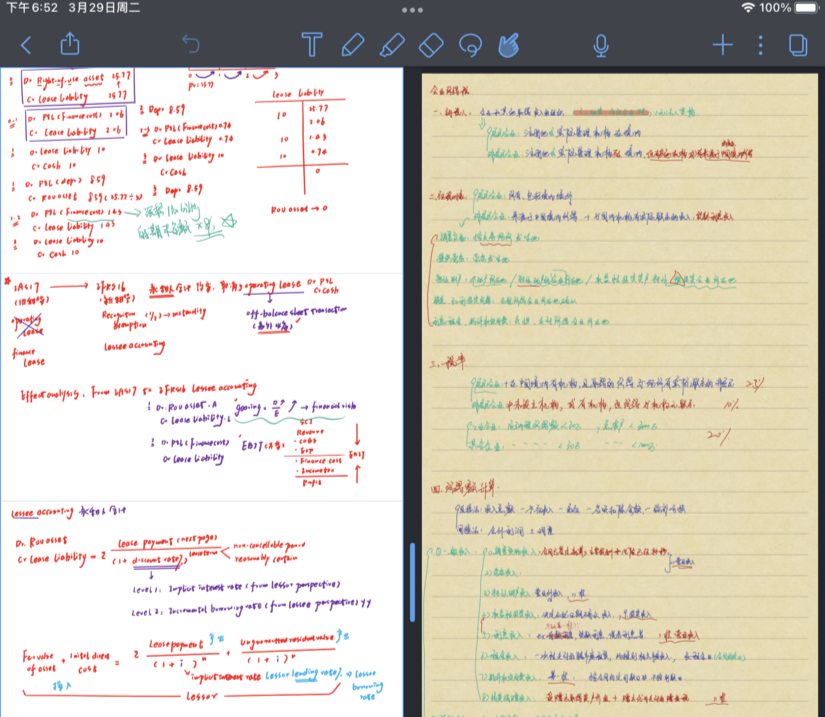Open the page manager view
The width and height of the screenshot is (825, 717).
click(798, 45)
